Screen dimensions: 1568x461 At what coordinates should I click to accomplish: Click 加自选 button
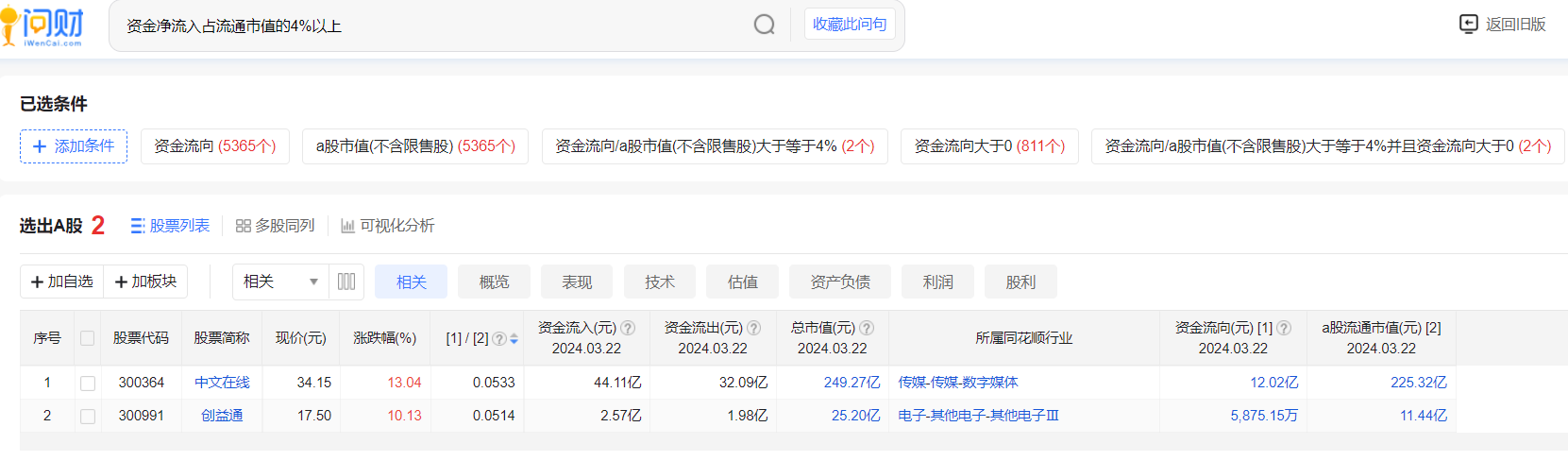[x=62, y=282]
